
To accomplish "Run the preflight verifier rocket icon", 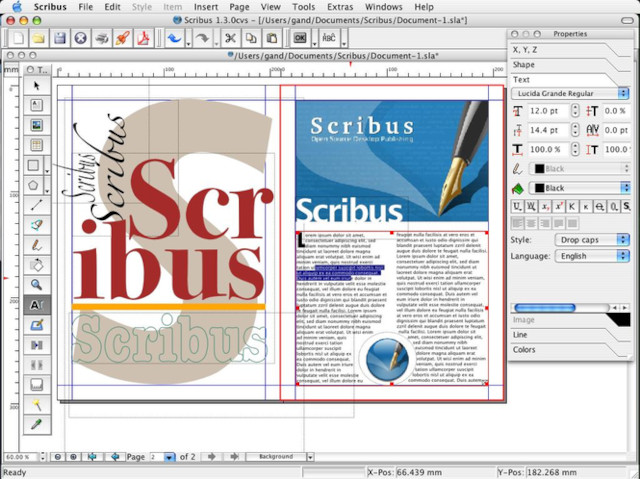I will (x=122, y=38).
